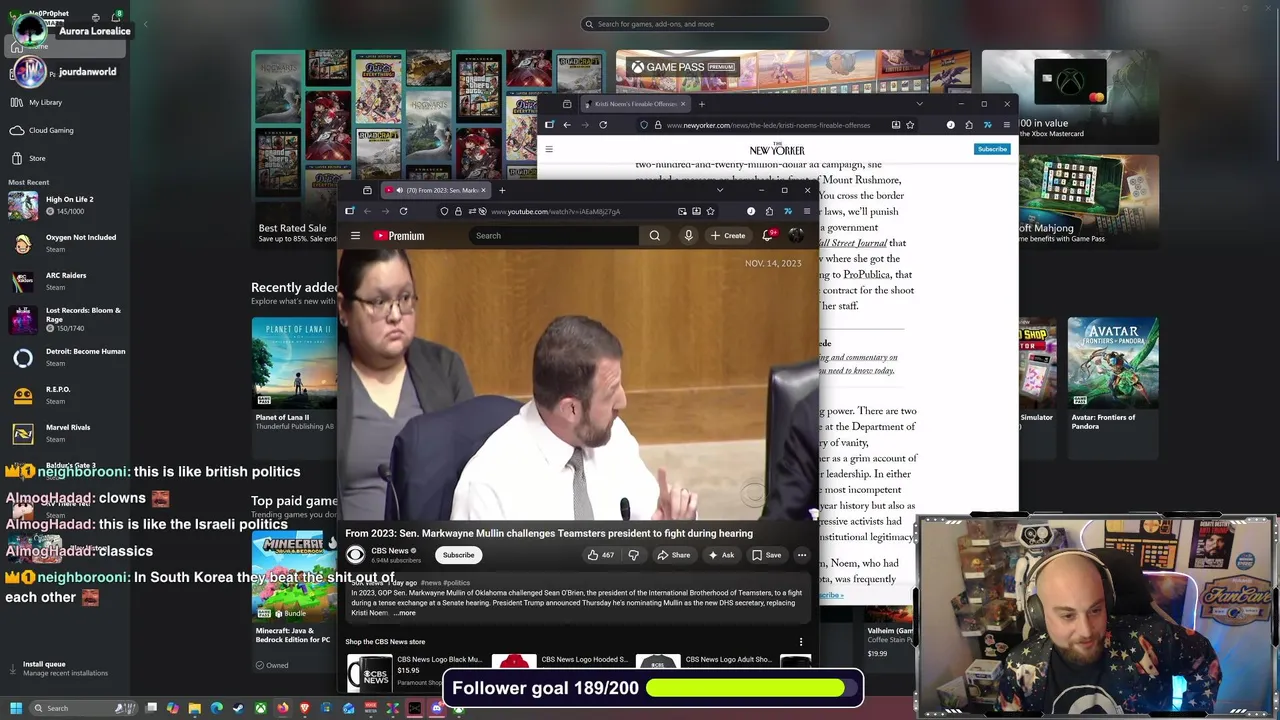Viewport: 1280px width, 720px height.
Task: Click the CBS News channel avatar
Action: click(x=355, y=555)
